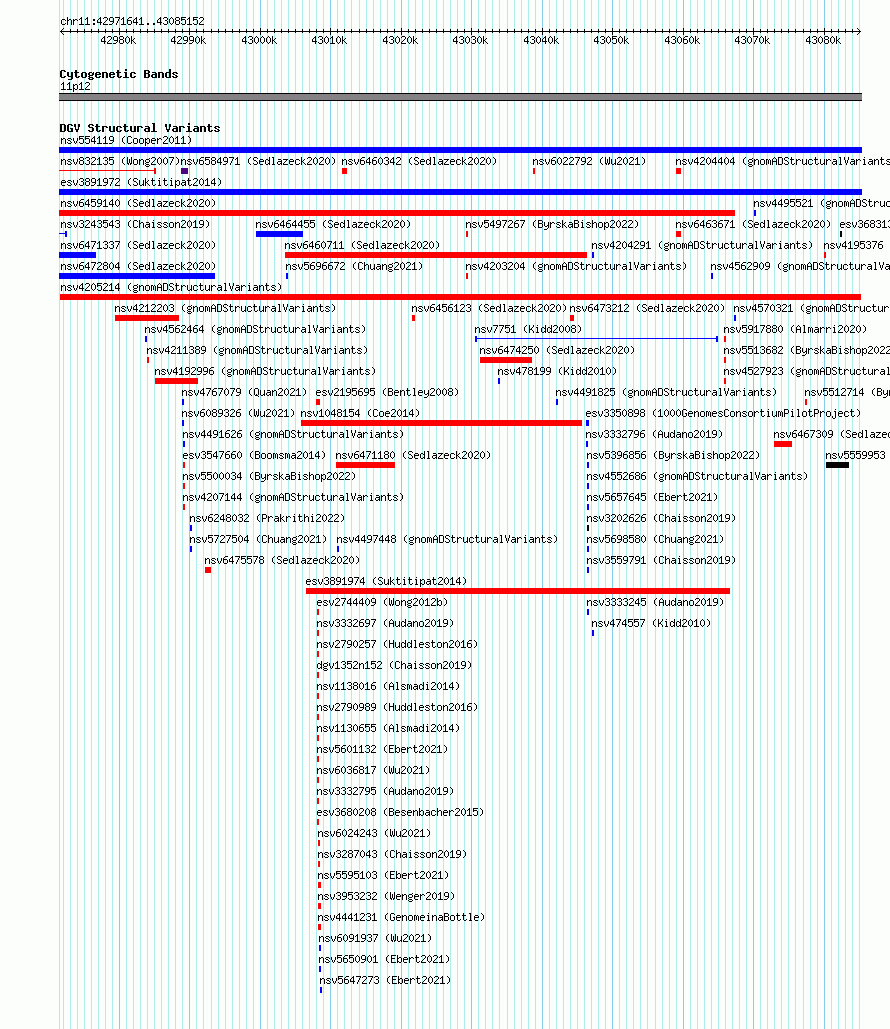Click the nsv5696672 (Chuang2021) label
Image resolution: width=890 pixels, height=1029 pixels.
[x=354, y=266]
